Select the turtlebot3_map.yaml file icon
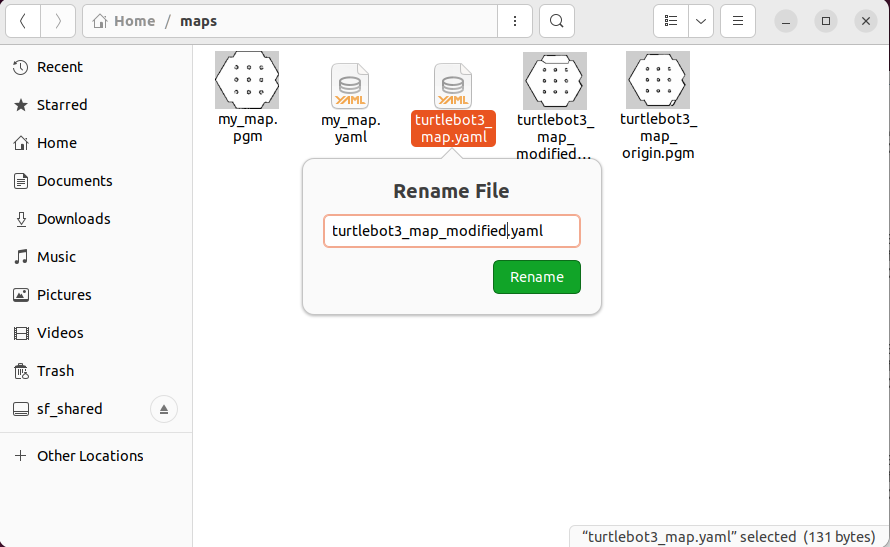The width and height of the screenshot is (890, 547). pyautogui.click(x=453, y=86)
